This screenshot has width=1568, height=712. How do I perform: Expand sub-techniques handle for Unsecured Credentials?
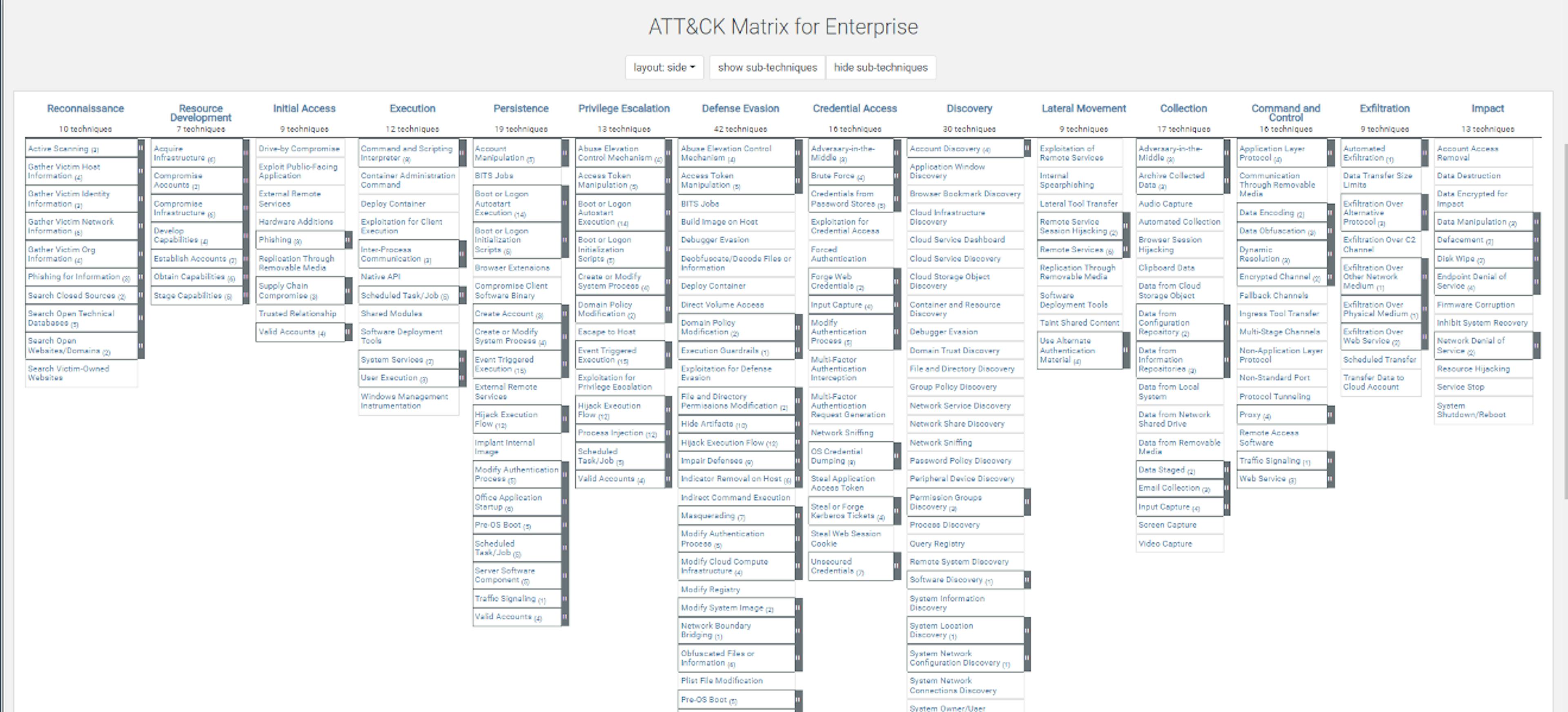coord(897,567)
